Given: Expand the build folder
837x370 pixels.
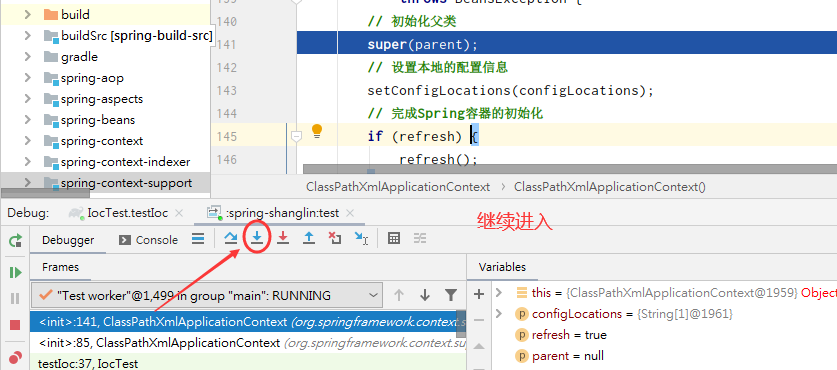Looking at the screenshot, I should coord(28,14).
